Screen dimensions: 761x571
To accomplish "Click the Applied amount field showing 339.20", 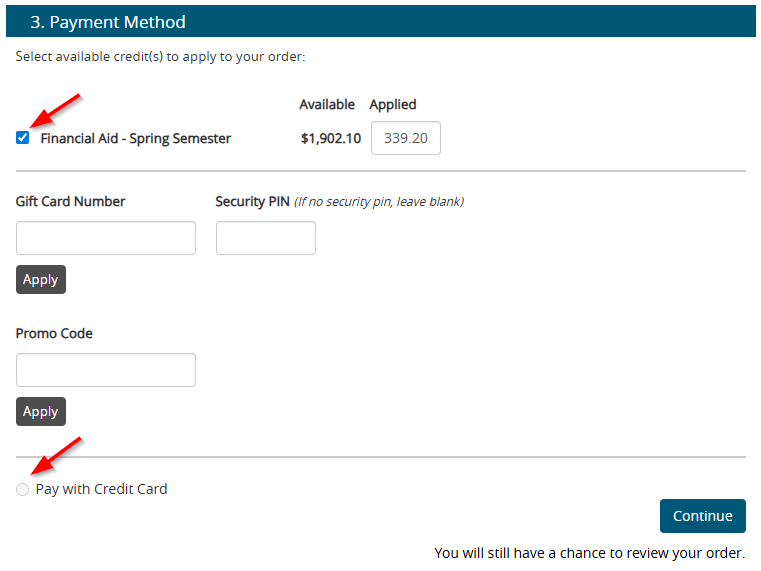I will [x=405, y=139].
